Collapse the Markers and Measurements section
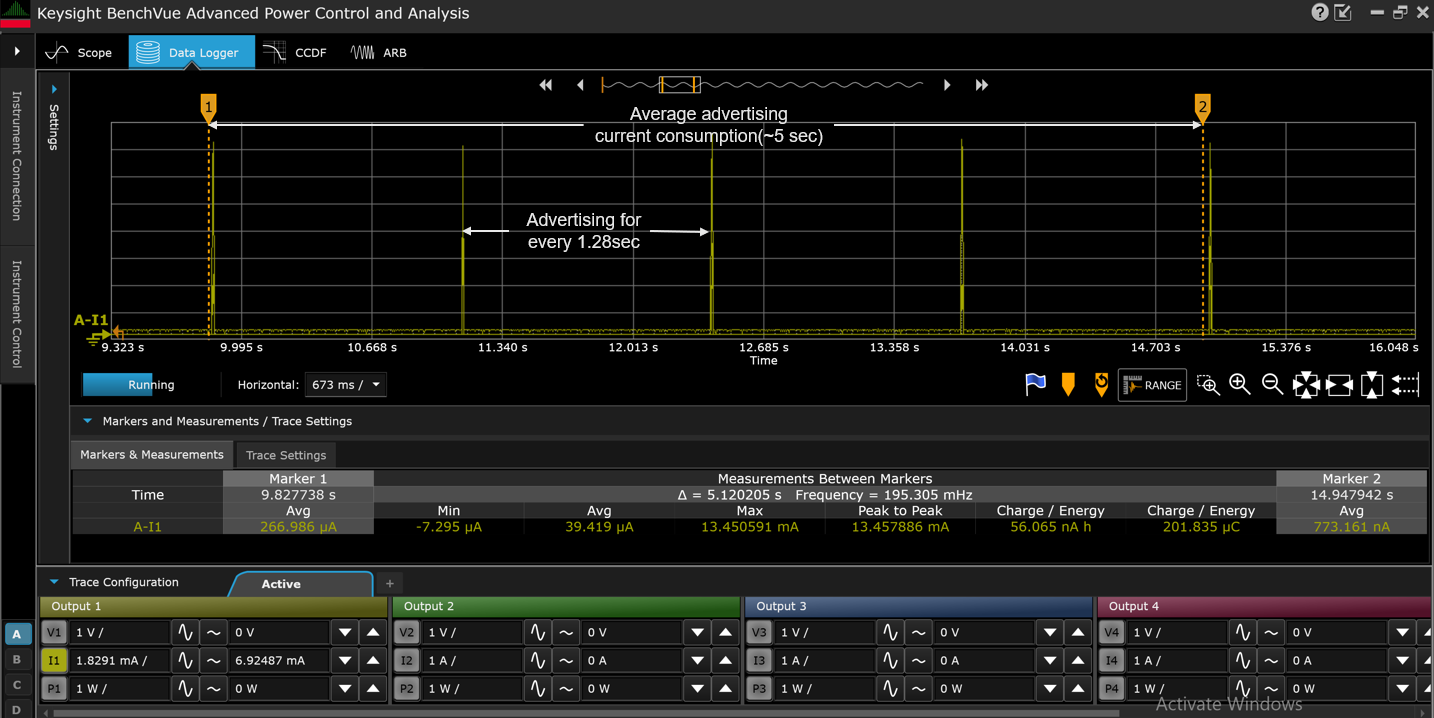The width and height of the screenshot is (1434, 718). (x=88, y=421)
